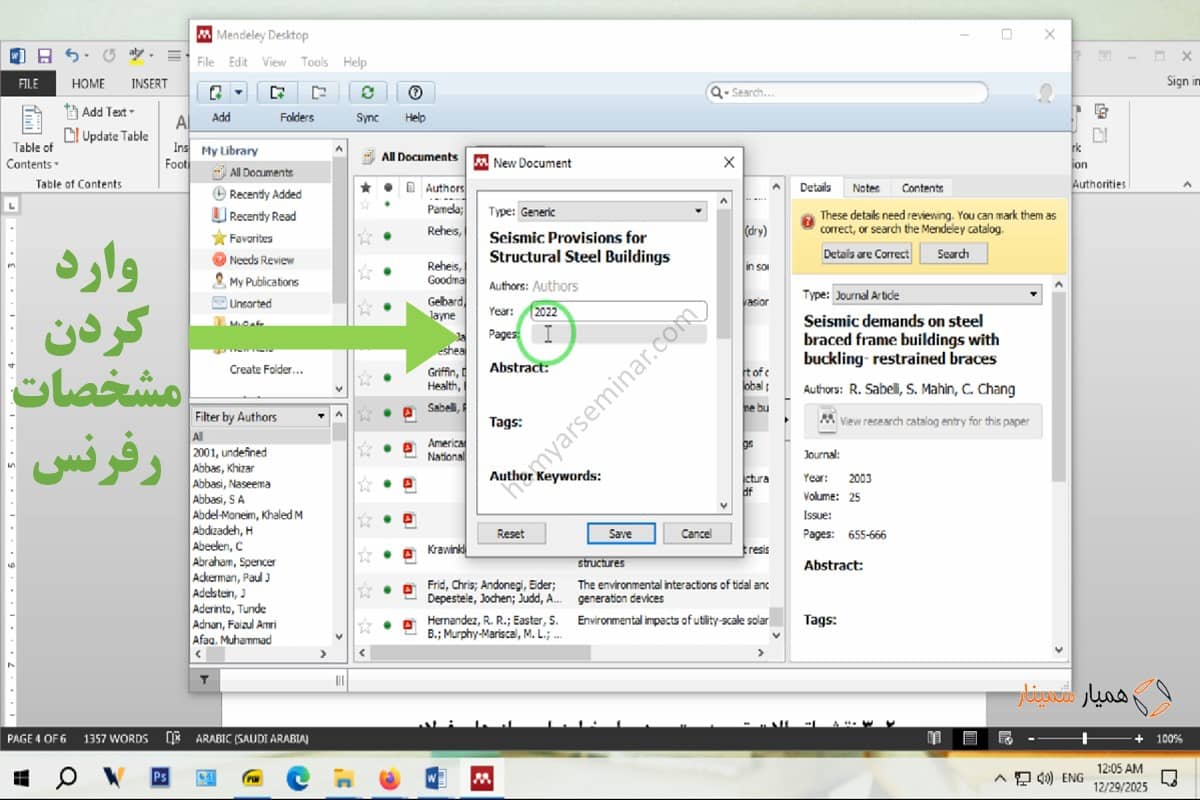Click the user profile avatar icon in Mendeley
The image size is (1200, 800).
click(1045, 93)
